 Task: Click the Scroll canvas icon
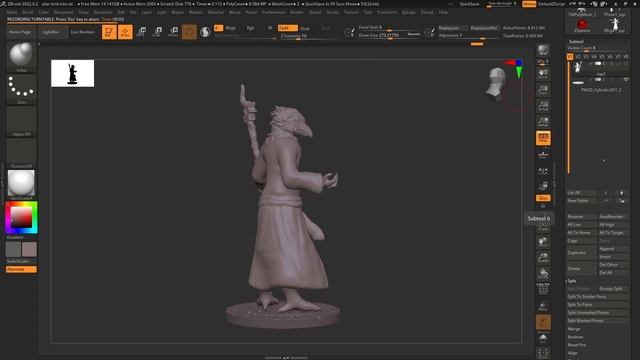(543, 73)
